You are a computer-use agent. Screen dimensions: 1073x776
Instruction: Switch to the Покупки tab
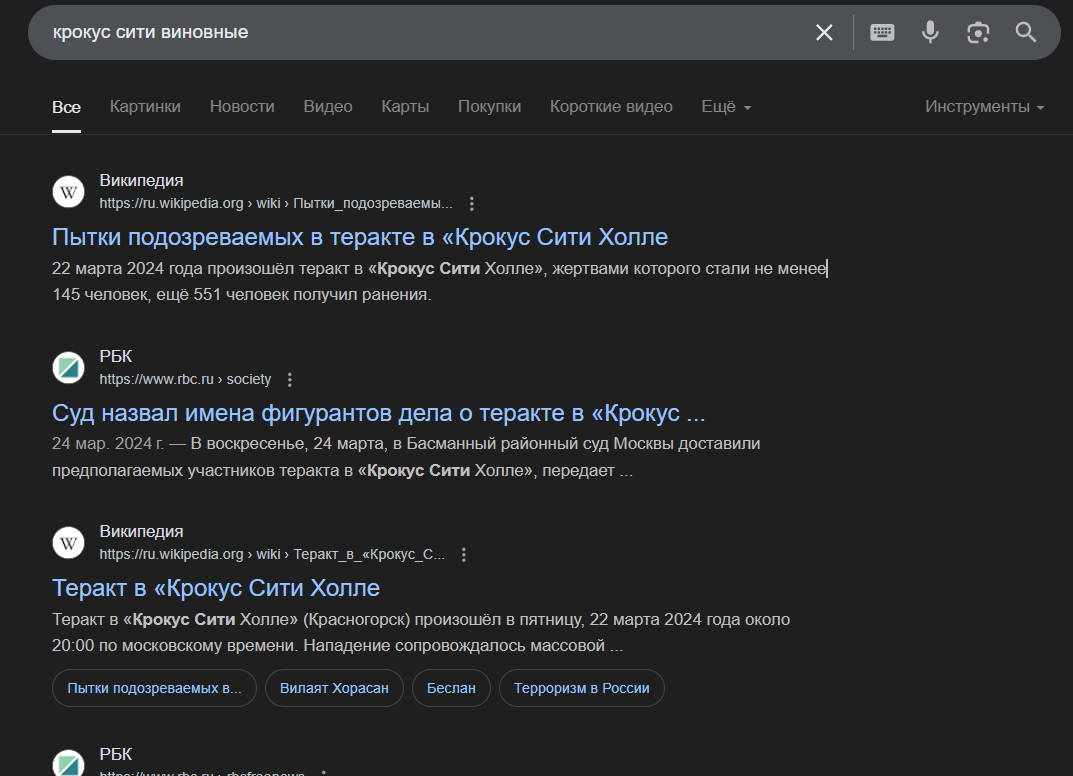coord(489,107)
